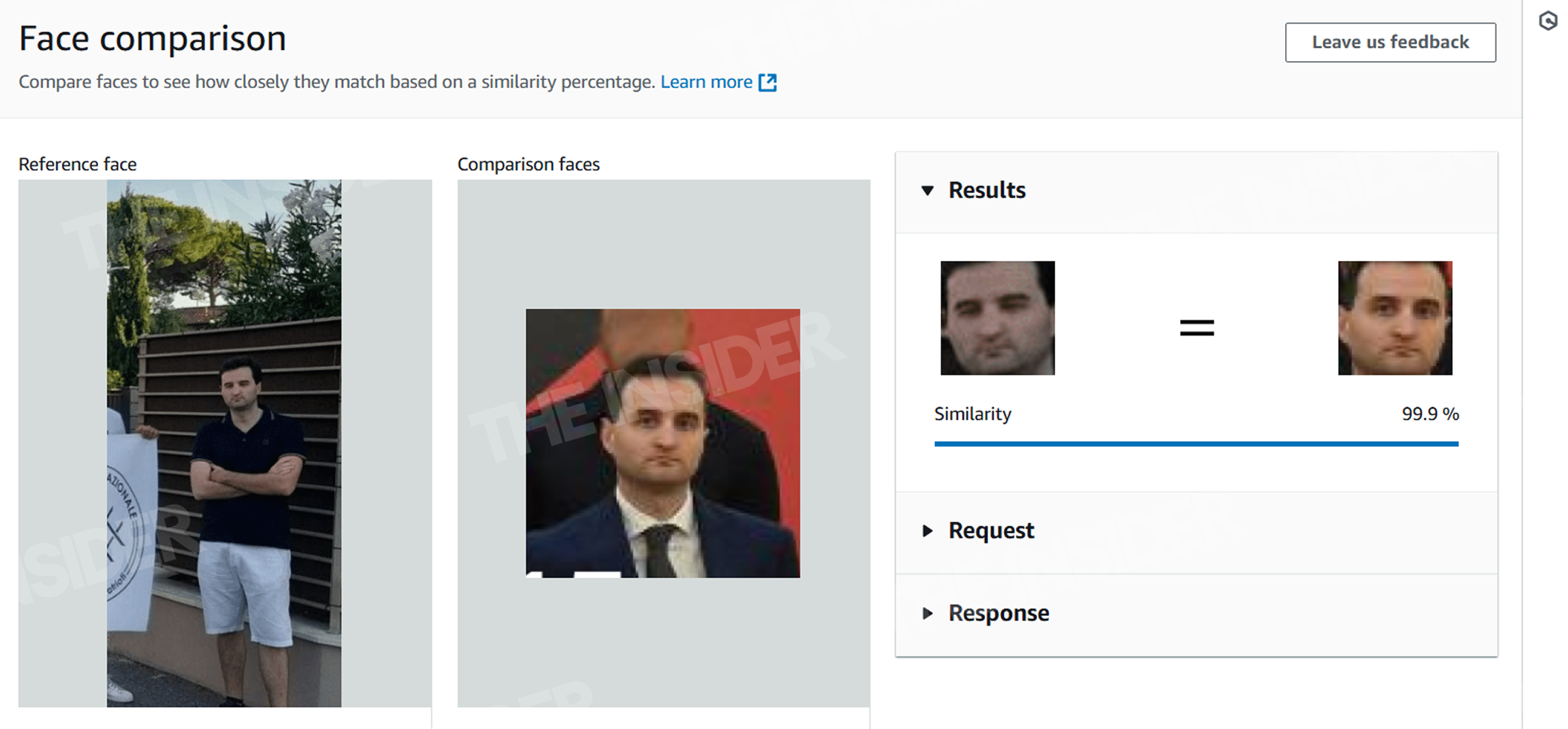Click the right cropped face in Results
Viewport: 1568px width, 729px height.
[1395, 318]
